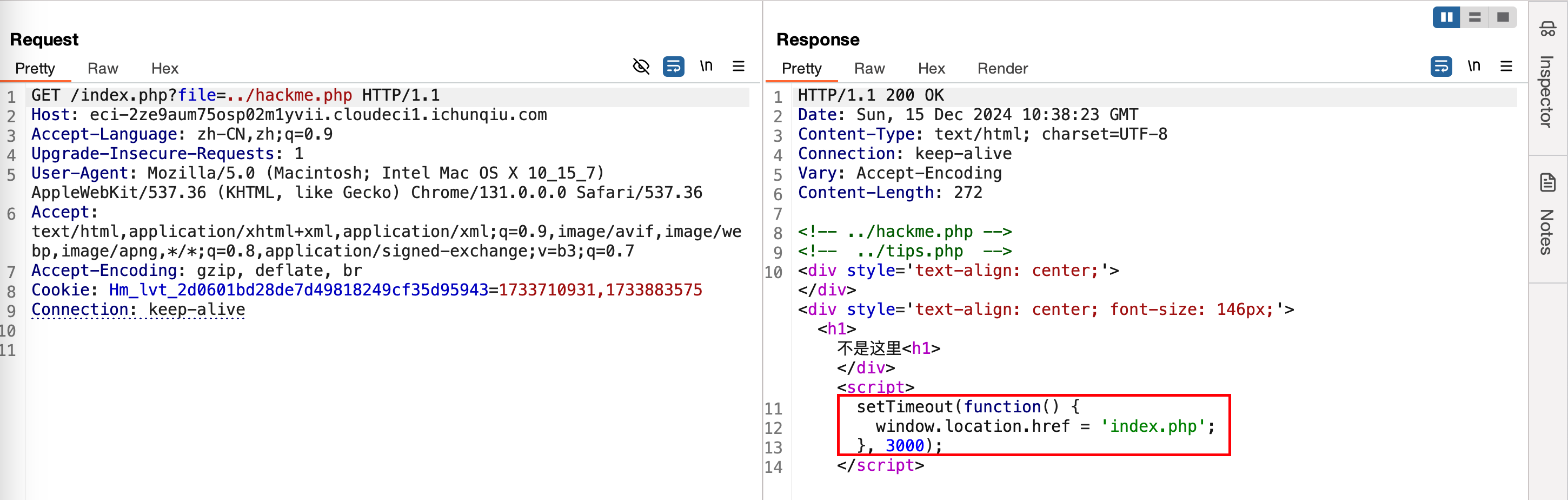The height and width of the screenshot is (500, 1568).
Task: Select side-by-side split layout icon
Action: pos(1446,17)
